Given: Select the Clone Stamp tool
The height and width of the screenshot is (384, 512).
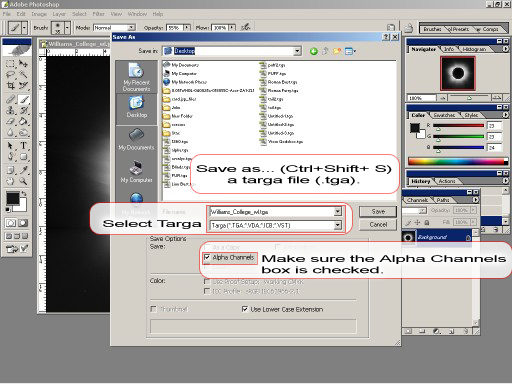Looking at the screenshot, I should point(10,110).
